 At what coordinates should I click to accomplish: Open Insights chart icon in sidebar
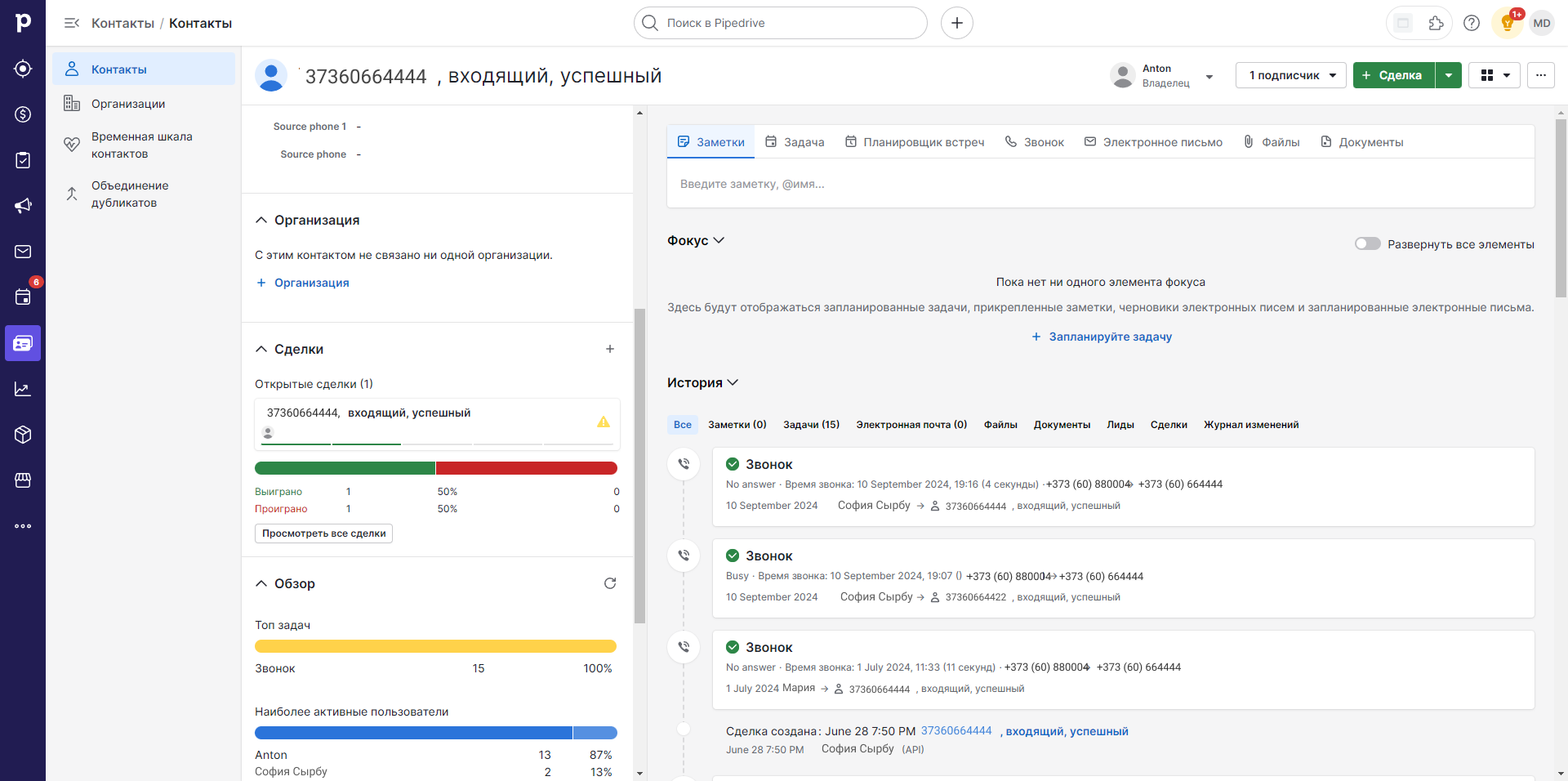(23, 389)
